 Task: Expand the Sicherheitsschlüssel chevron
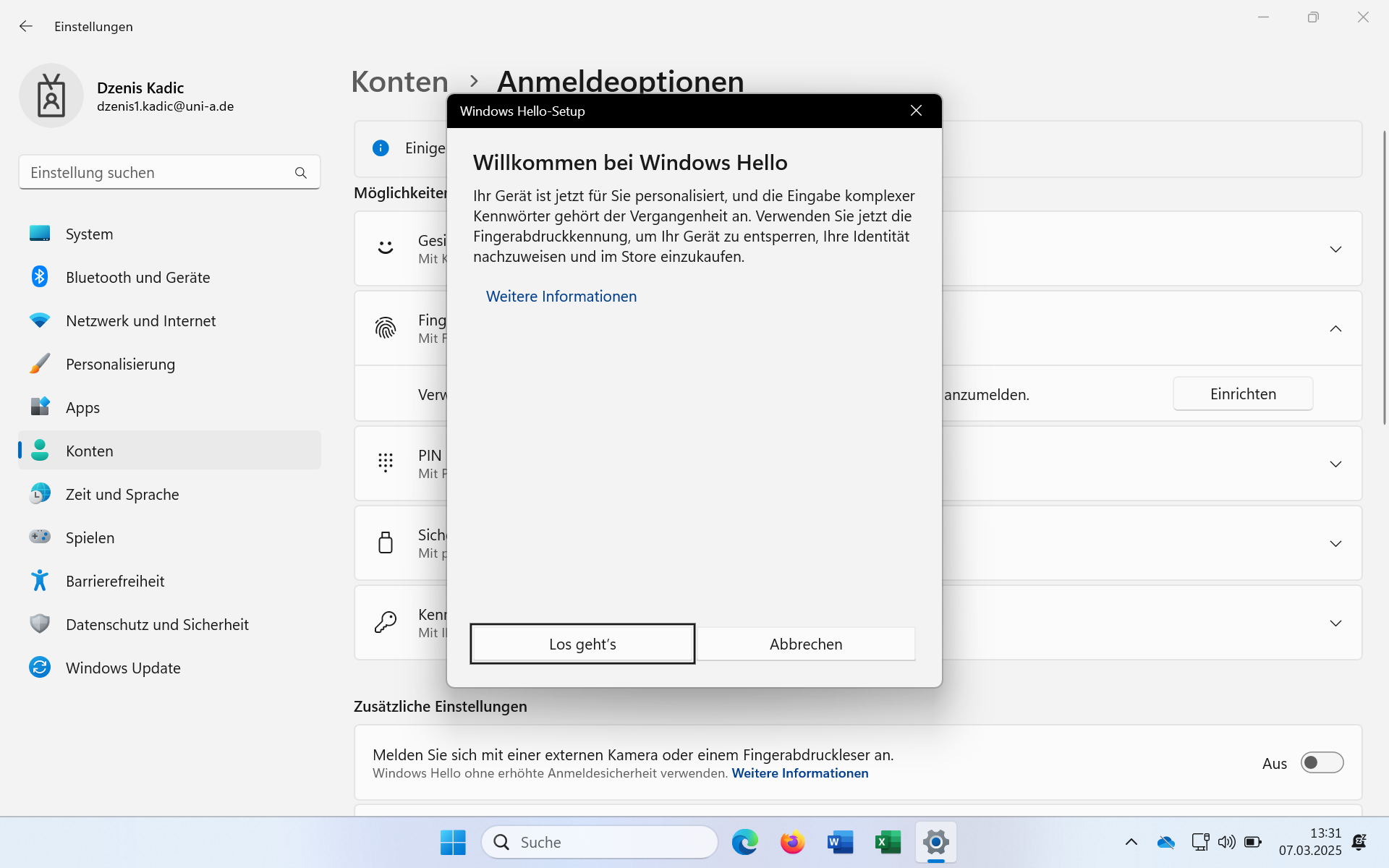[x=1335, y=543]
